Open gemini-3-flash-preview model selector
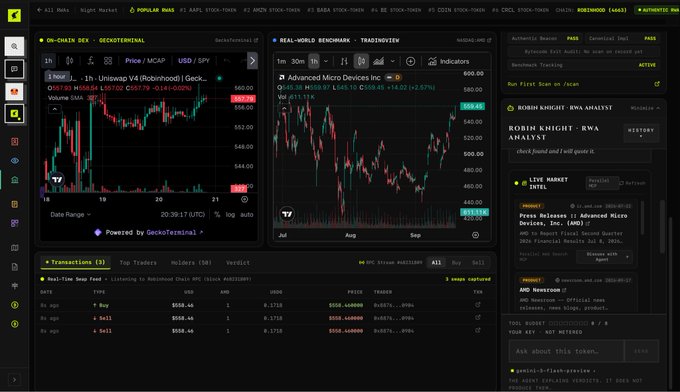 [x=553, y=371]
